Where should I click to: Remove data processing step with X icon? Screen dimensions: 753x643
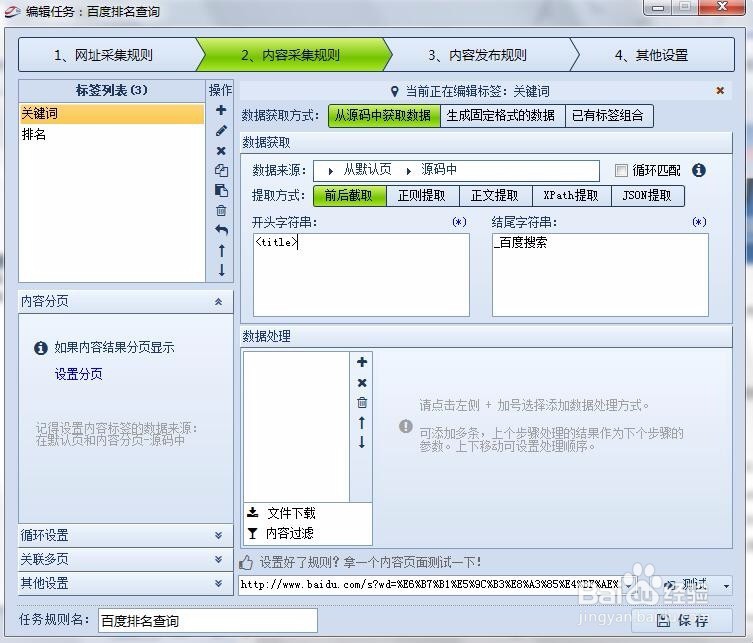click(362, 383)
